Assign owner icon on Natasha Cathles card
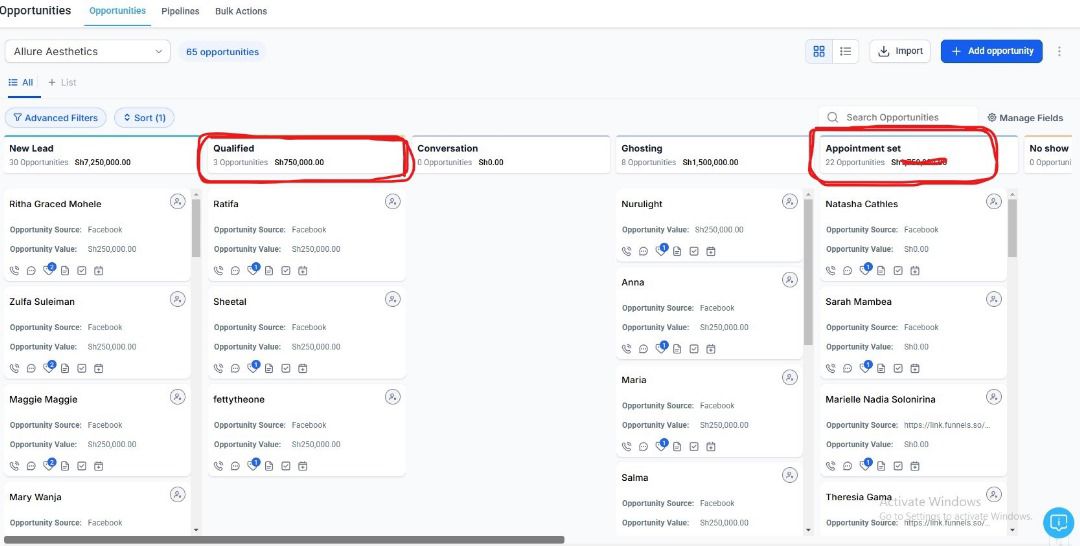The image size is (1080, 546). pos(994,202)
